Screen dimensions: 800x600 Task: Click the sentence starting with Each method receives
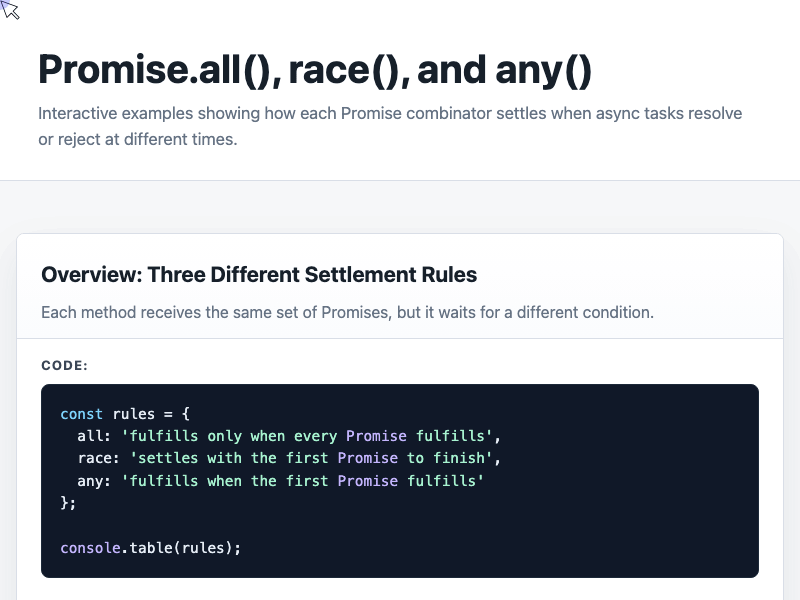pyautogui.click(x=347, y=312)
